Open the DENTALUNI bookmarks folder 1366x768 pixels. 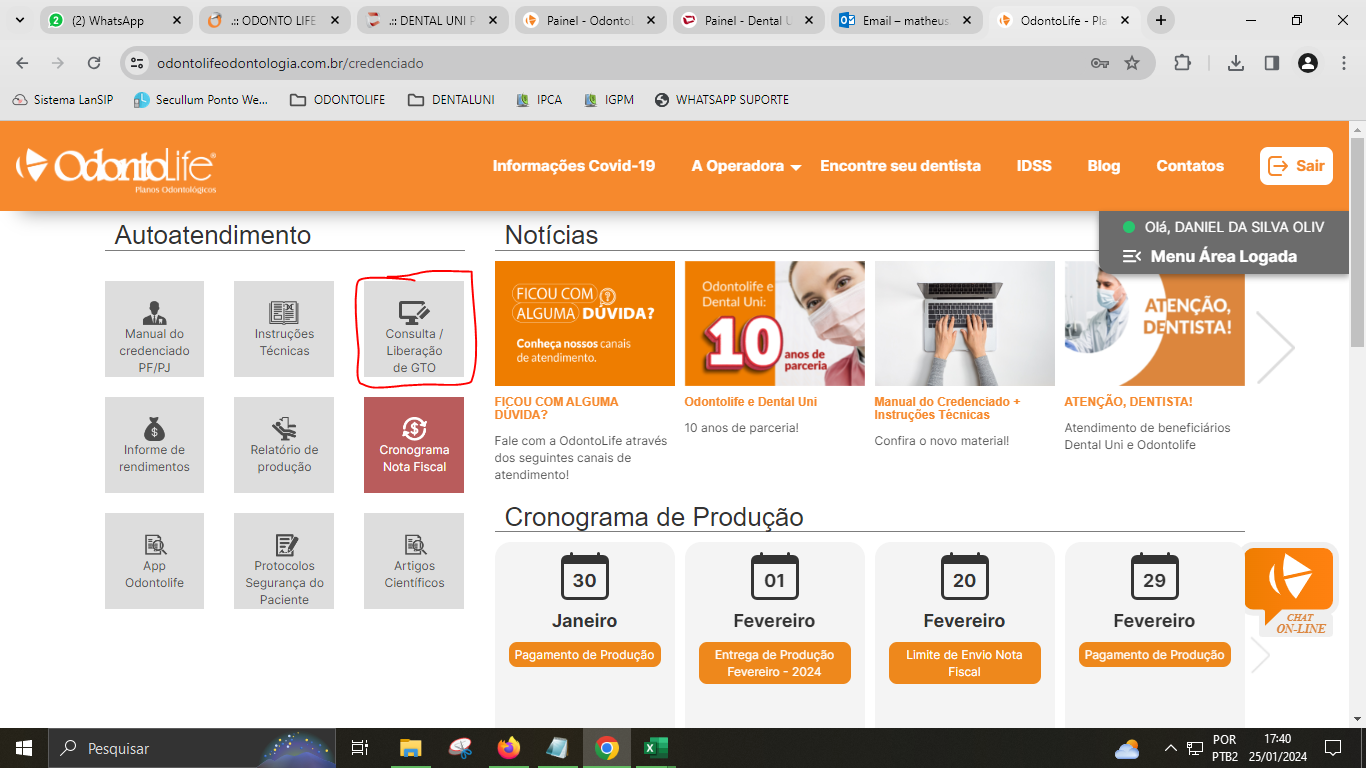pyautogui.click(x=451, y=100)
